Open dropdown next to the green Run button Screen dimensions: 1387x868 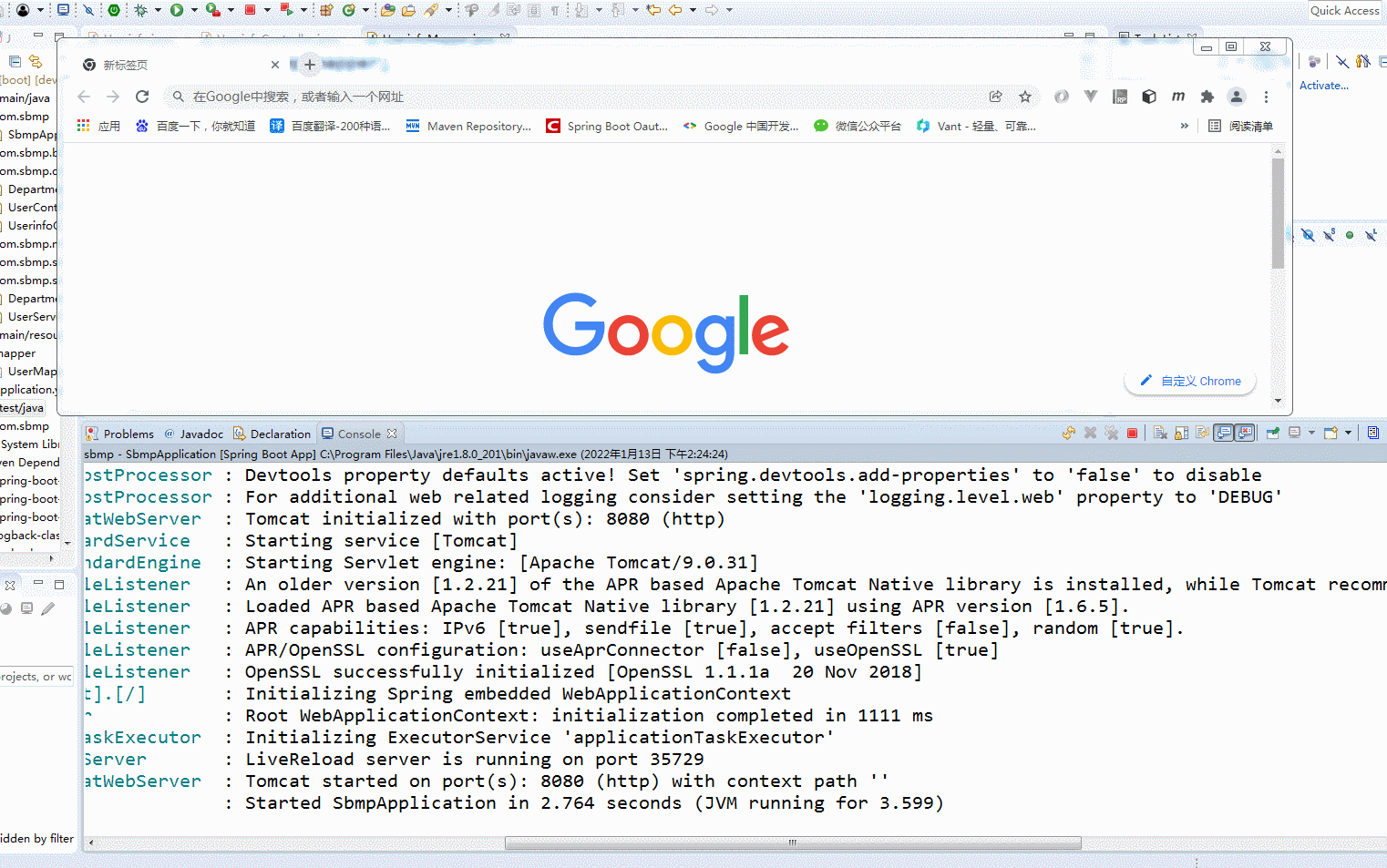click(194, 10)
